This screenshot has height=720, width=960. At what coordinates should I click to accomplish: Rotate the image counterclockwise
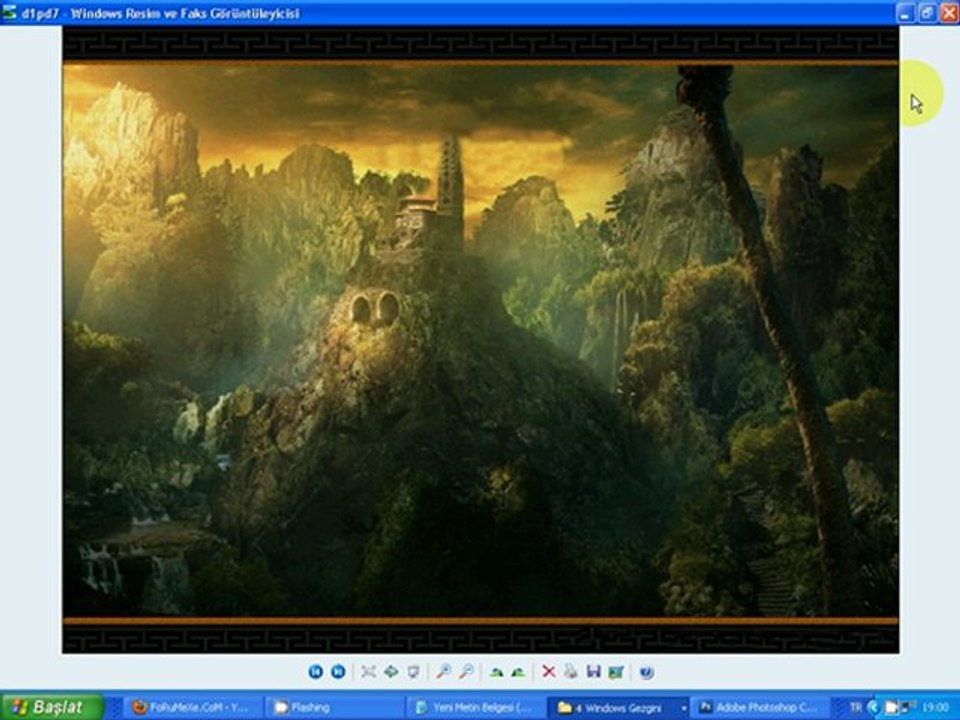coord(518,672)
